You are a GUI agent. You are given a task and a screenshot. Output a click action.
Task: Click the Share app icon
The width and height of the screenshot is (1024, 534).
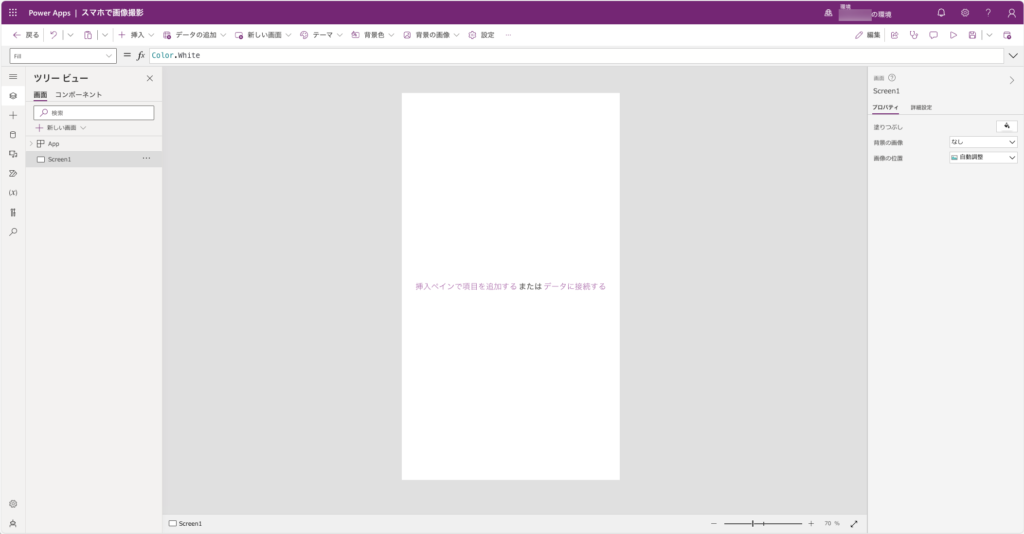[x=894, y=35]
